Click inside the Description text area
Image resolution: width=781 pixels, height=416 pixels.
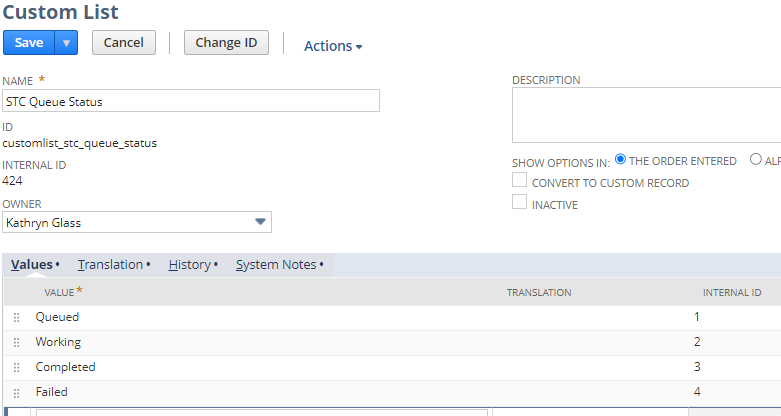pyautogui.click(x=646, y=116)
